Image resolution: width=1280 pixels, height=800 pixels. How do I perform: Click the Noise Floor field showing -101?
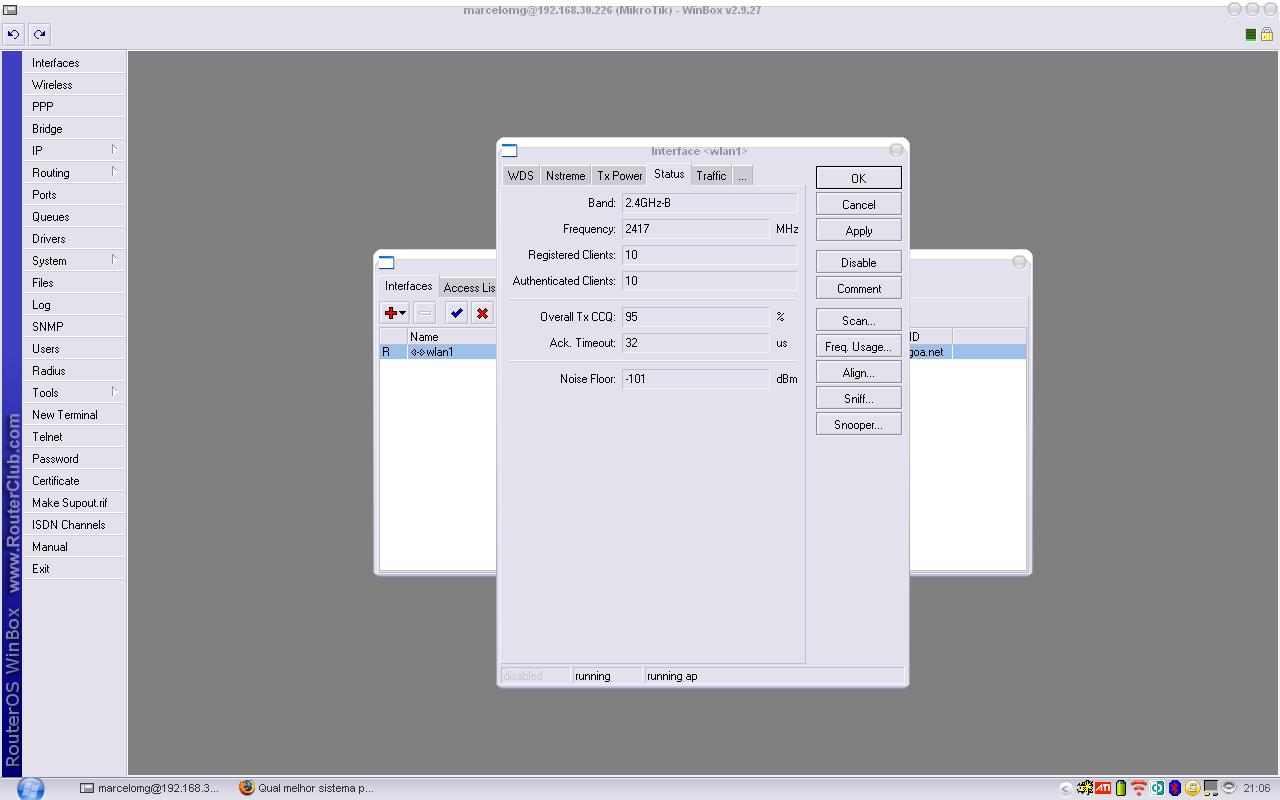coord(695,379)
